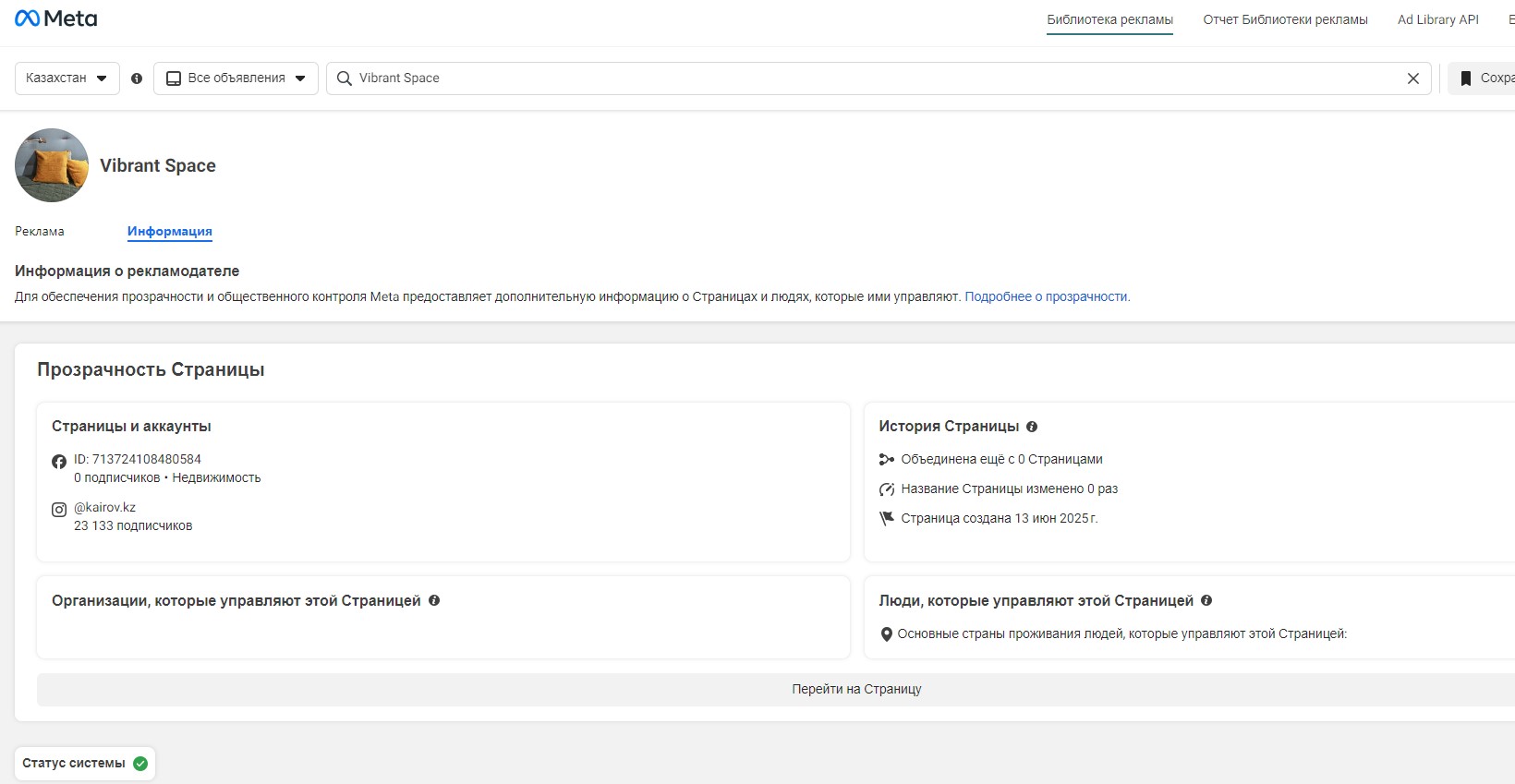This screenshot has height=784, width=1515.
Task: Click the info icon beside История Страницы
Action: coord(1032,427)
